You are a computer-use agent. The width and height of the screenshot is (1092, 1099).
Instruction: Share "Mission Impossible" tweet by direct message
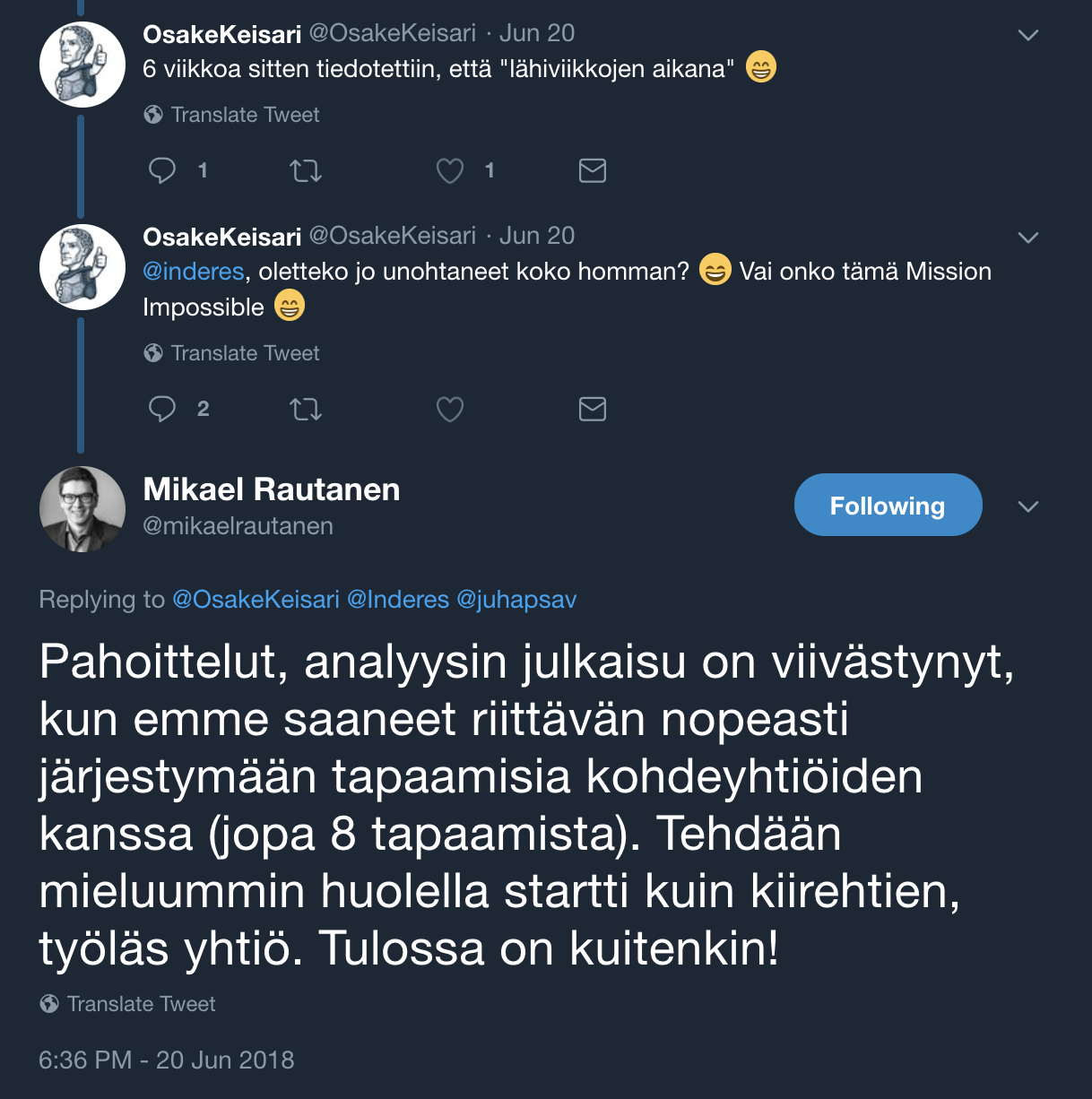[x=593, y=409]
